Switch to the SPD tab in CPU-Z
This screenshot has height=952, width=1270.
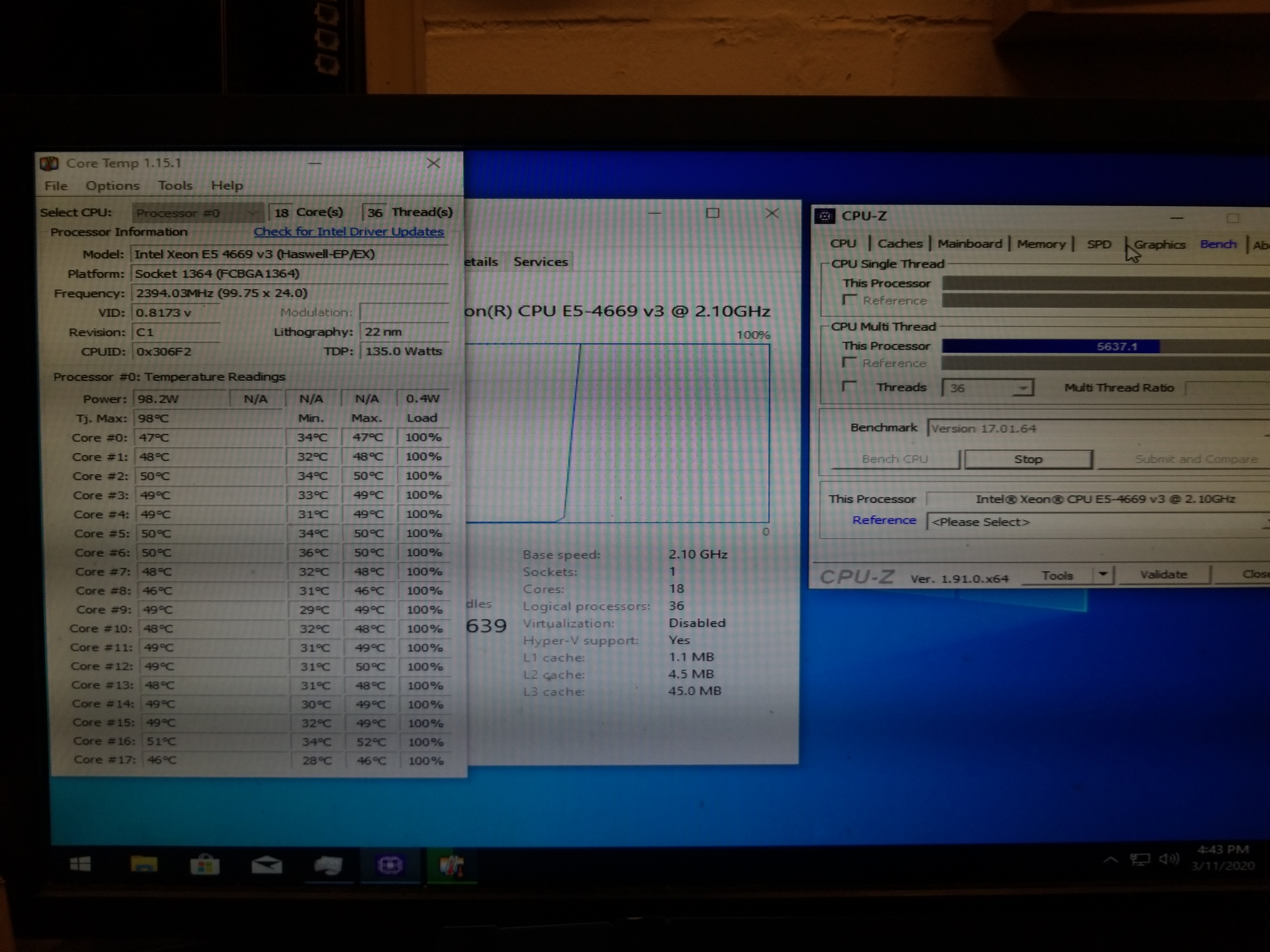tap(1099, 245)
